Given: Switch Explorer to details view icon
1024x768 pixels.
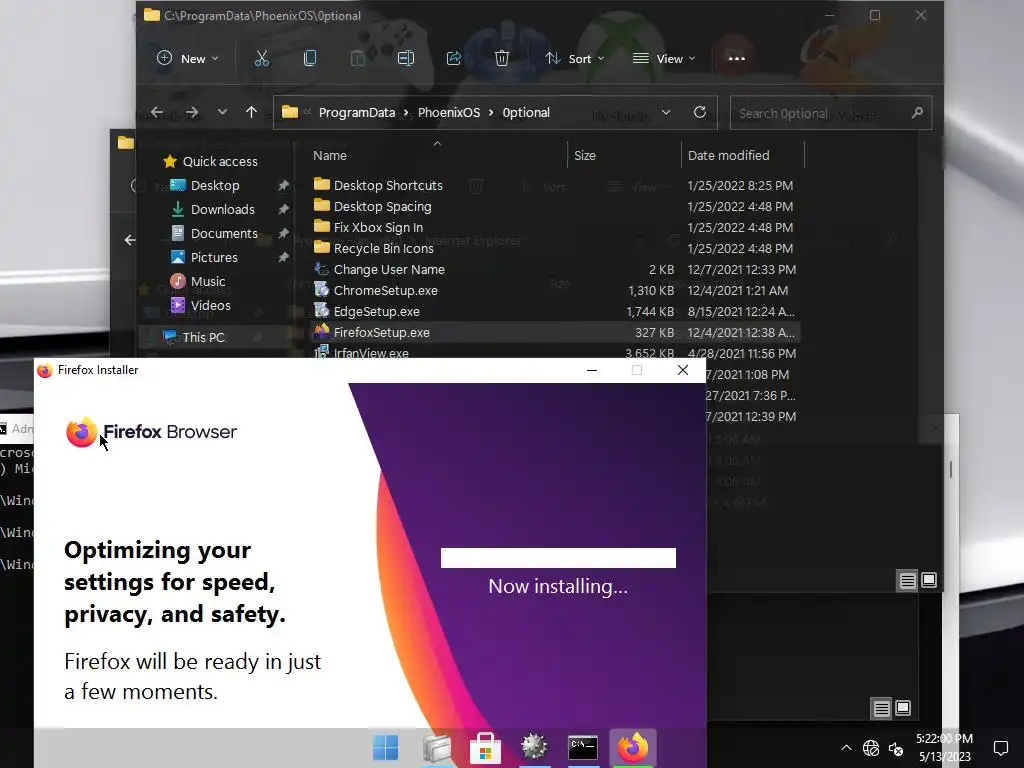Looking at the screenshot, I should [x=908, y=580].
